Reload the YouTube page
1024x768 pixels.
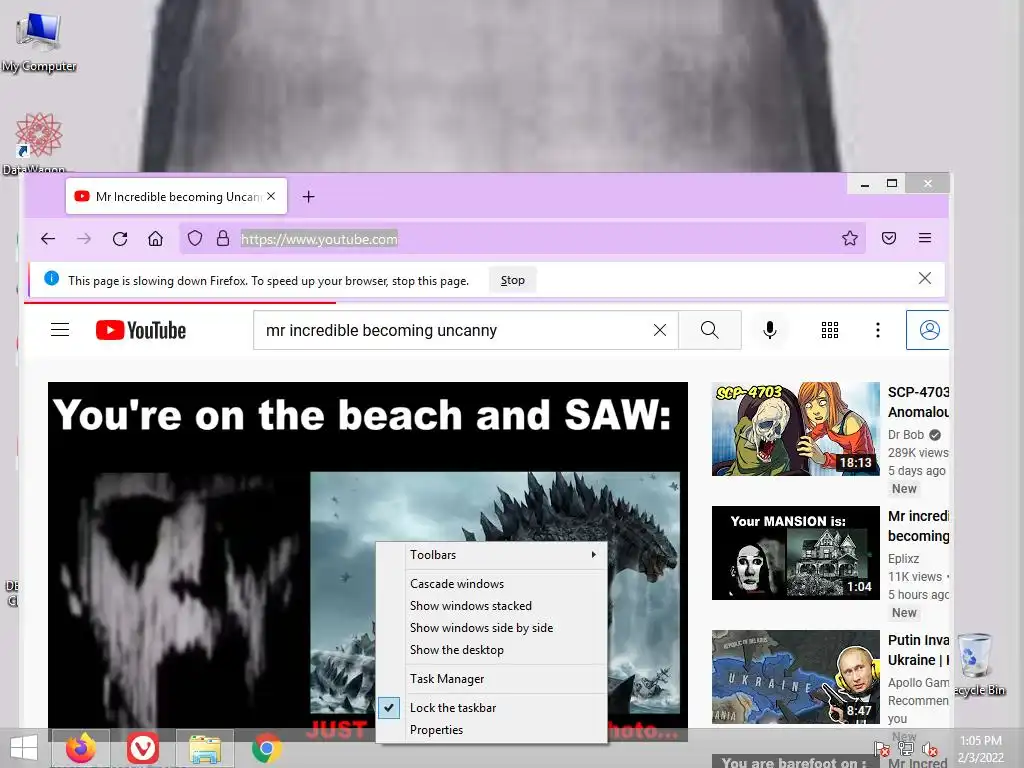point(120,238)
